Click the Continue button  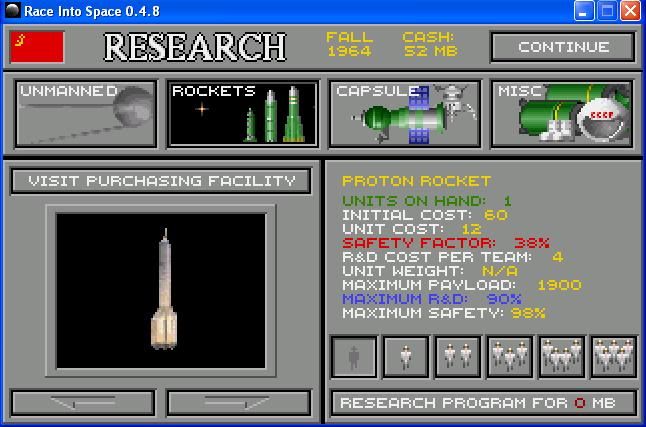coord(563,47)
